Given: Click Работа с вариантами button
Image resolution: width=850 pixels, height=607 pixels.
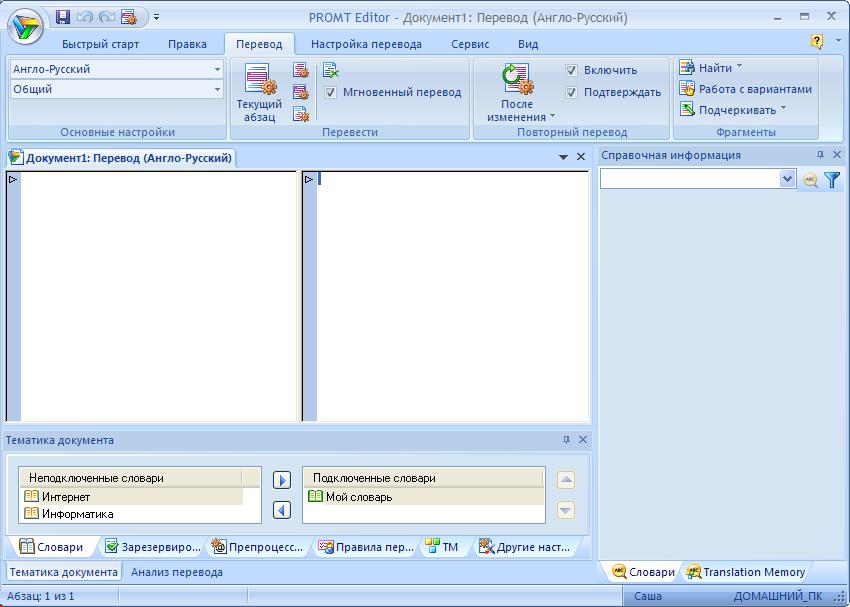Looking at the screenshot, I should coord(745,89).
